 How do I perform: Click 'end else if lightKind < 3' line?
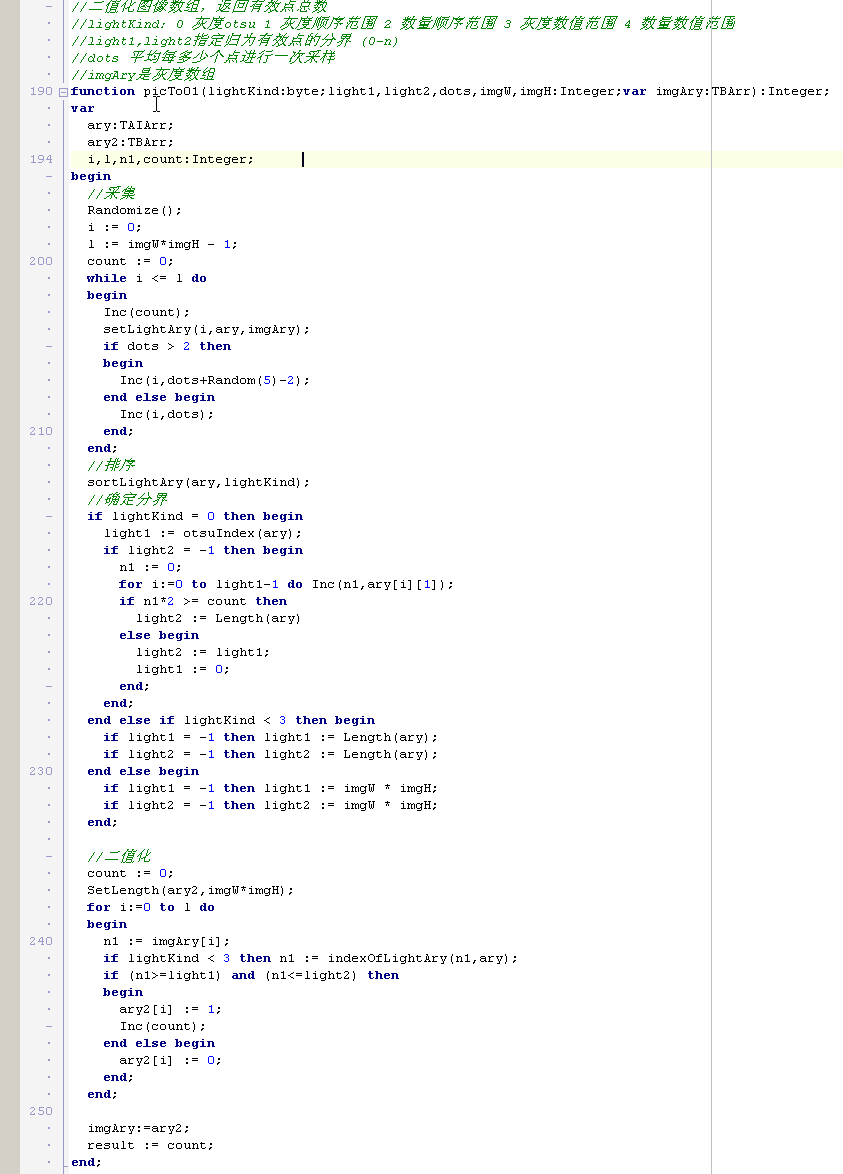click(231, 720)
